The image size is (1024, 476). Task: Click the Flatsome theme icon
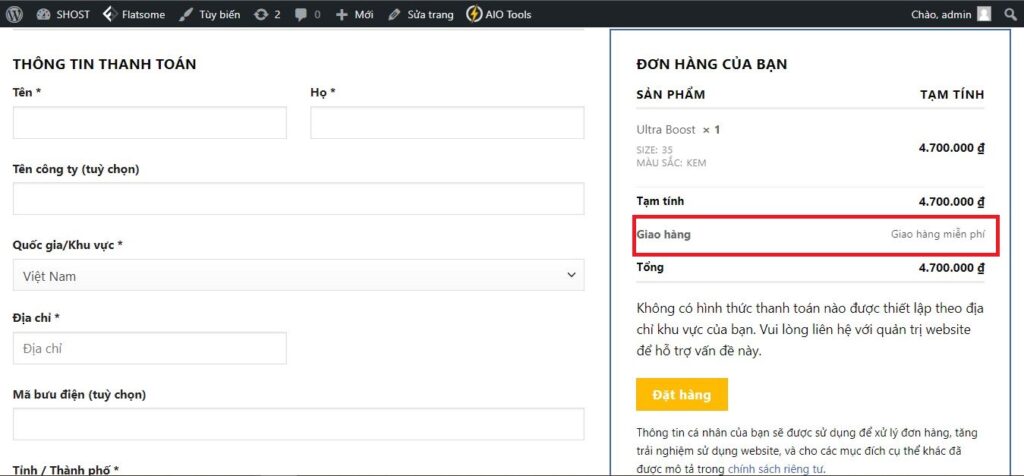110,15
